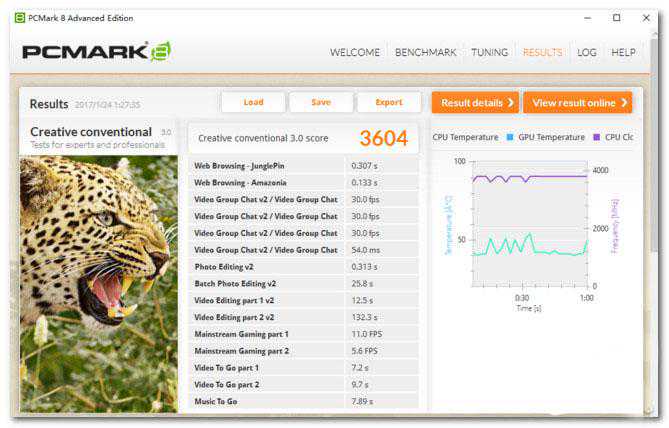
Task: Click the GPU Temperature blue legend swatch
Action: tap(510, 137)
